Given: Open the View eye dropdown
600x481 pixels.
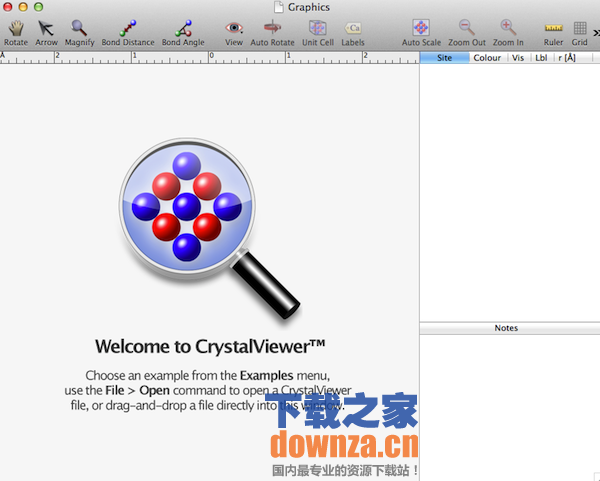Looking at the screenshot, I should (x=234, y=33).
